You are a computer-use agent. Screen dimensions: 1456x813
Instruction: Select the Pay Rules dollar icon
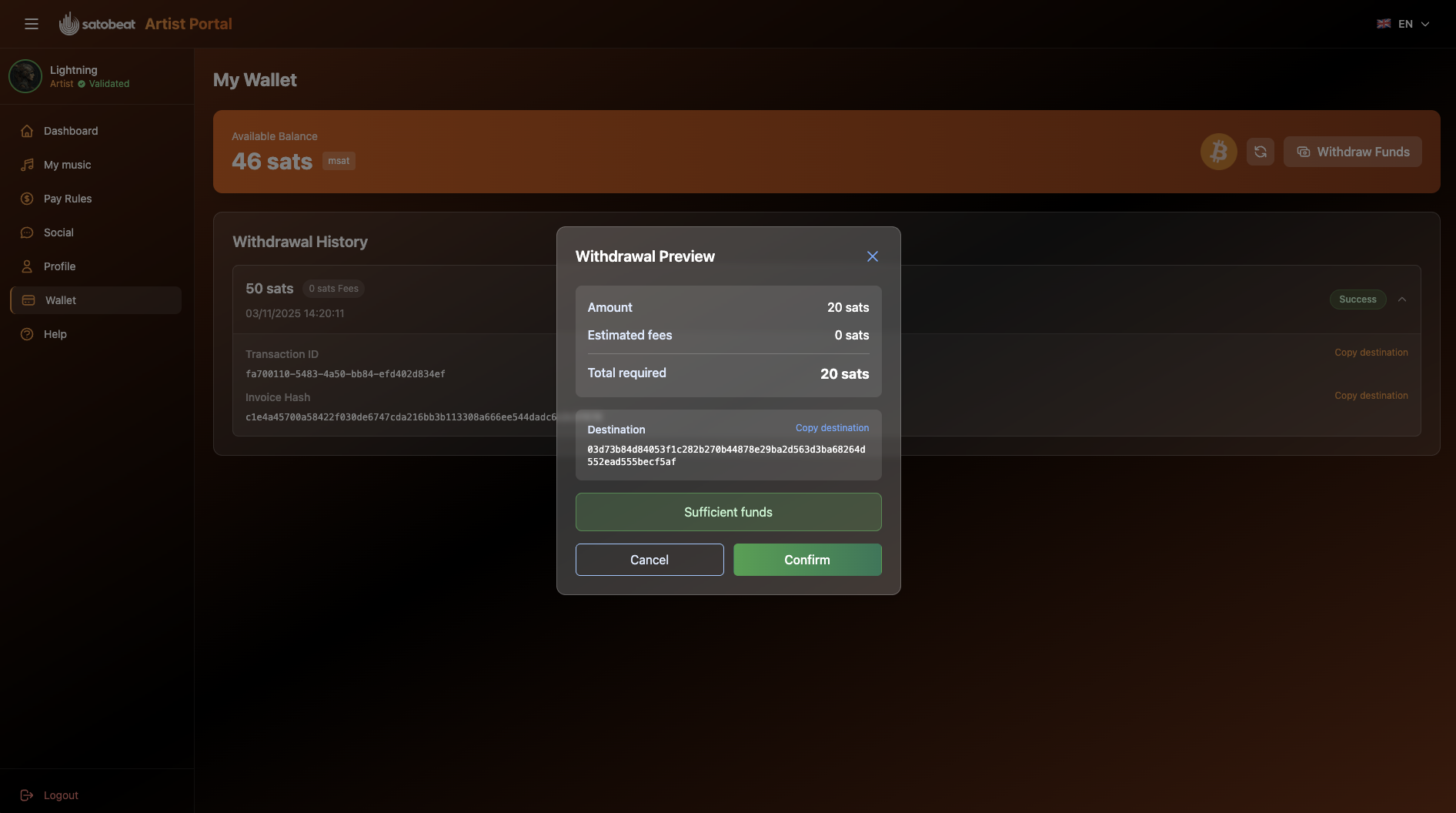[27, 199]
